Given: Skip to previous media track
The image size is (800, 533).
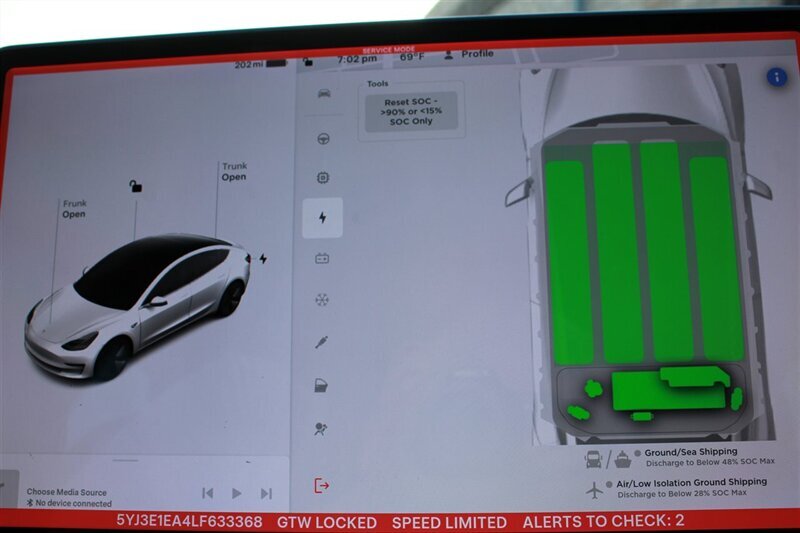Looking at the screenshot, I should pos(208,493).
